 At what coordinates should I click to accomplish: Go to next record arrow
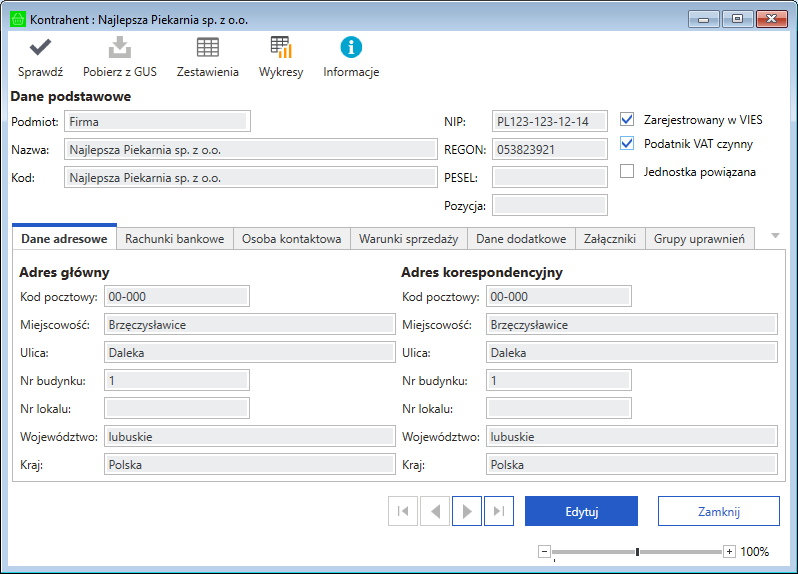click(466, 511)
